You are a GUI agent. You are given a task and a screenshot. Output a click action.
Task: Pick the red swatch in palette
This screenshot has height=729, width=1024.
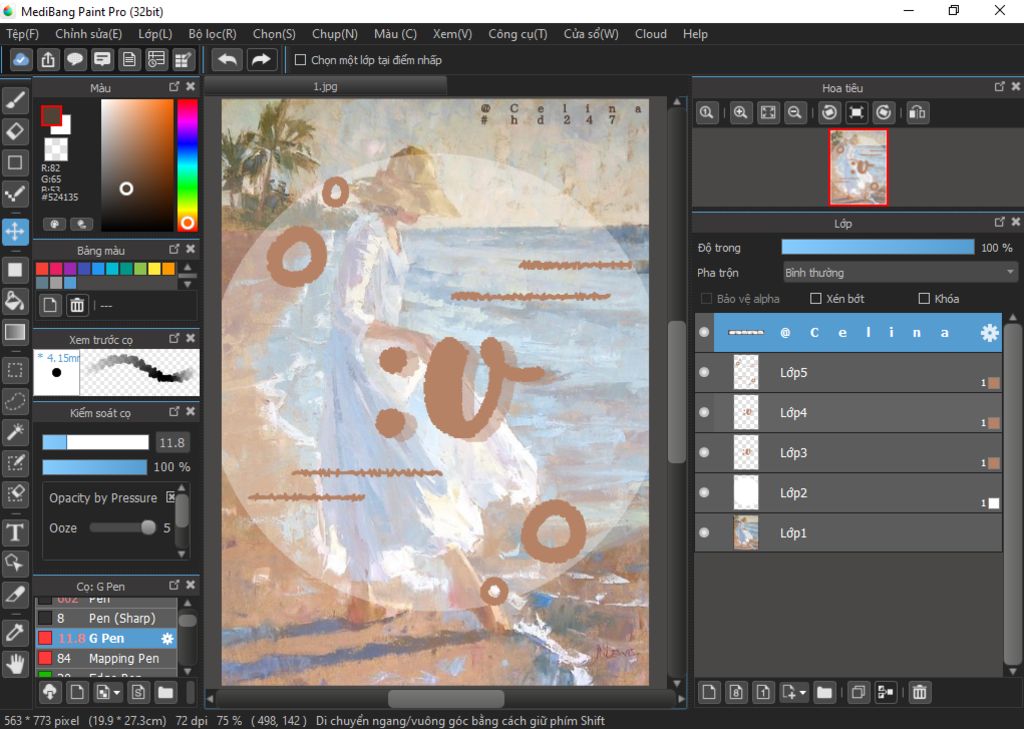(42, 268)
